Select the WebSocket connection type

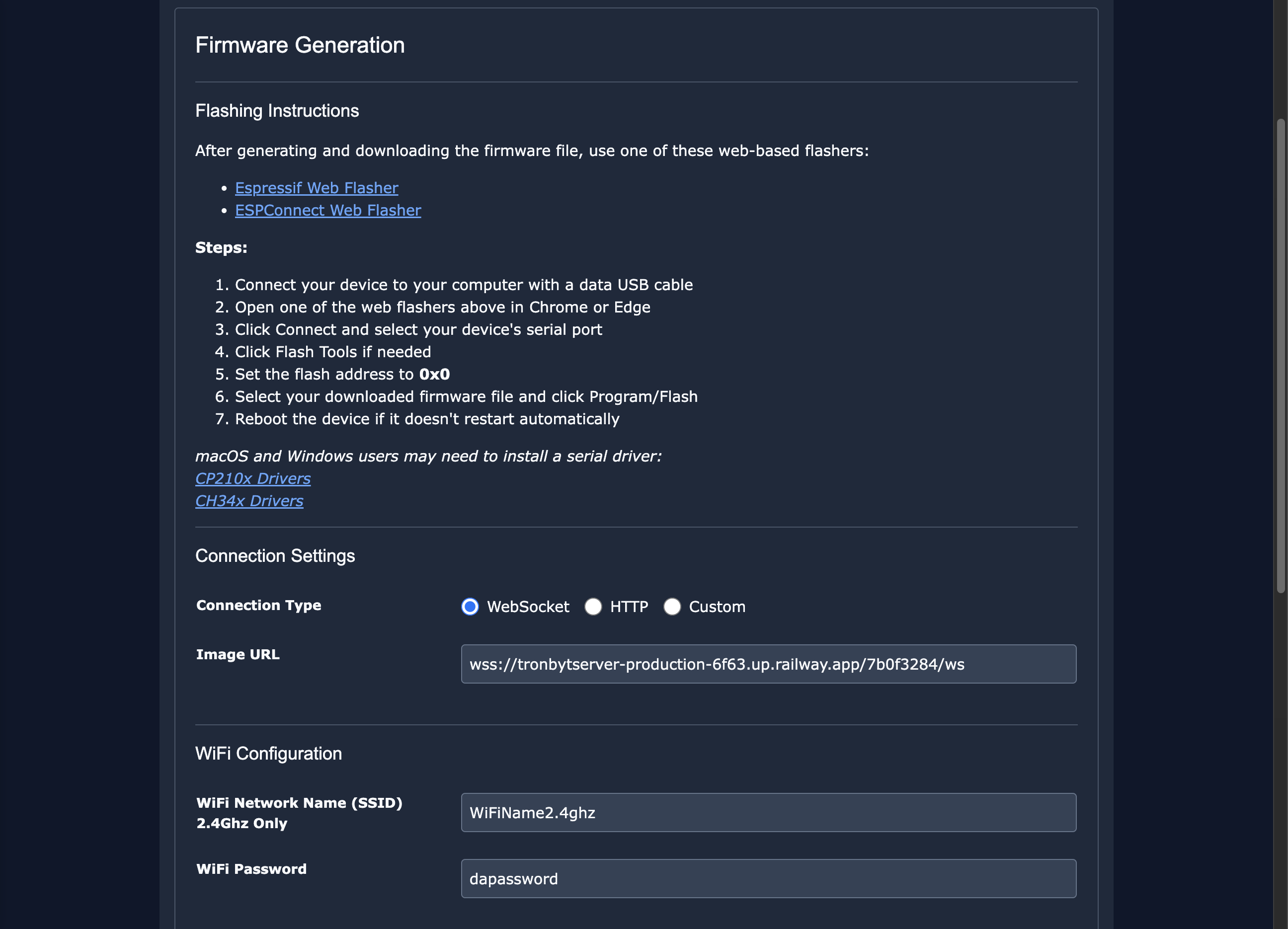pos(470,607)
